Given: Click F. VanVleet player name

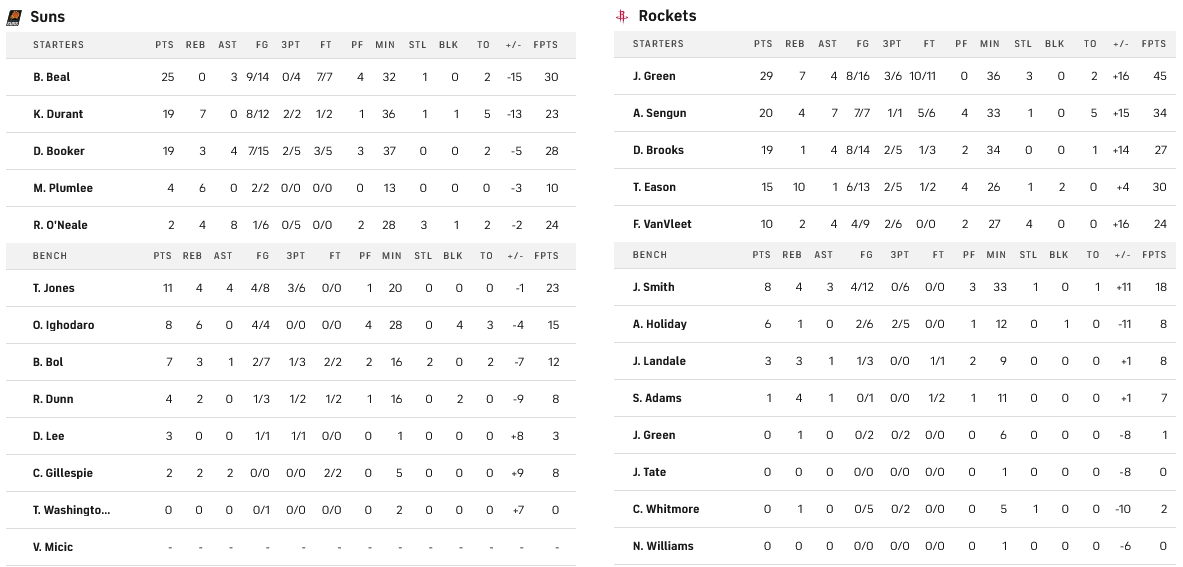Looking at the screenshot, I should (662, 224).
